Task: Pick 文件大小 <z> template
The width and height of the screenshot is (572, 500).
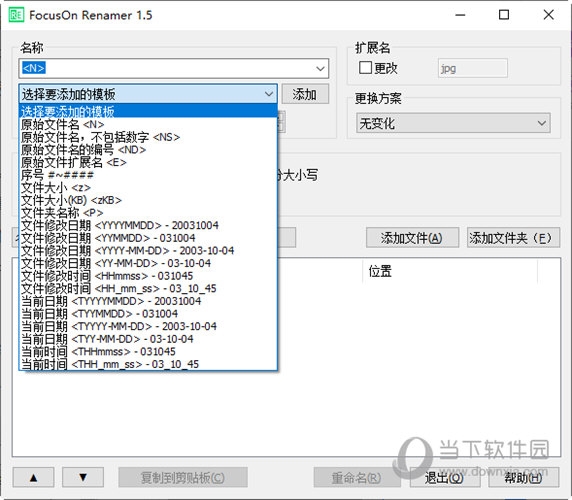Action: [x=148, y=187]
